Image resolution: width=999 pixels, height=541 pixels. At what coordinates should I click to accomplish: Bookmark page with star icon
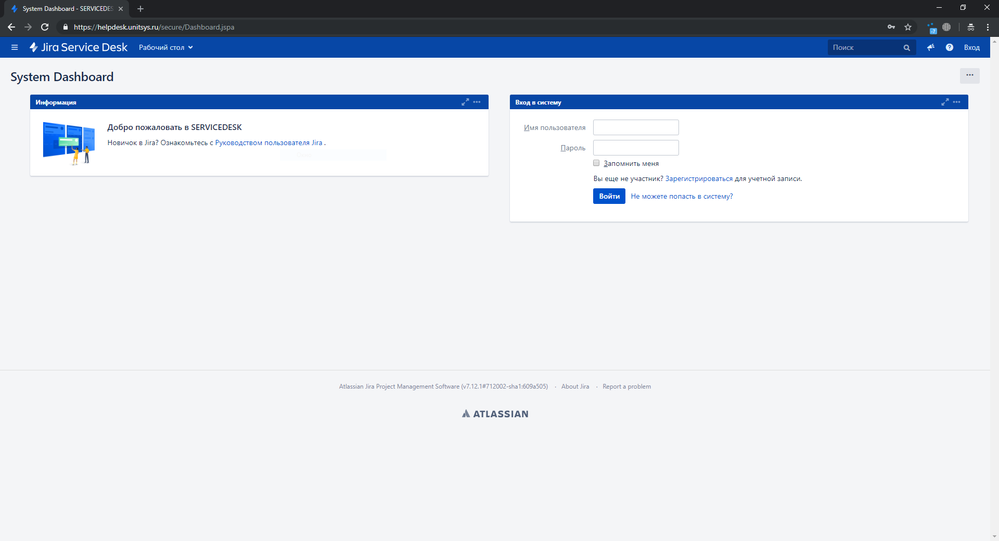tap(908, 27)
